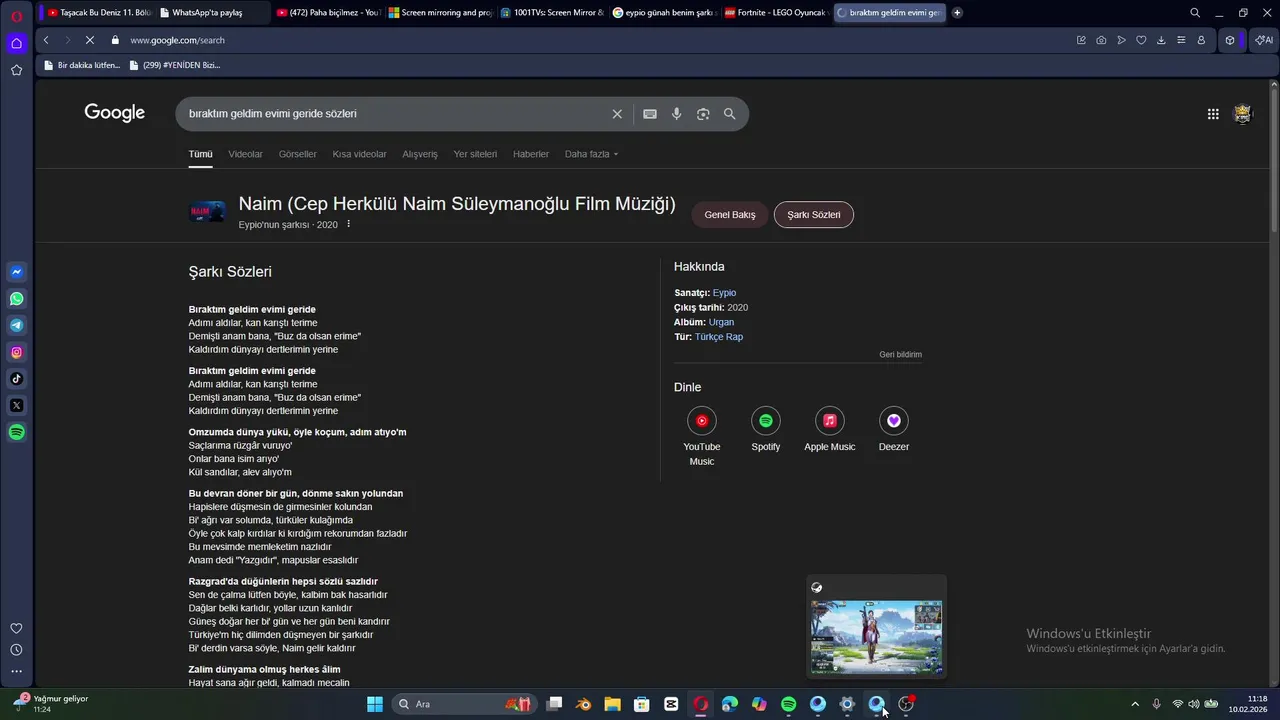Open the sidebar heart (pinboards) icon
This screenshot has width=1280, height=720.
(x=16, y=628)
